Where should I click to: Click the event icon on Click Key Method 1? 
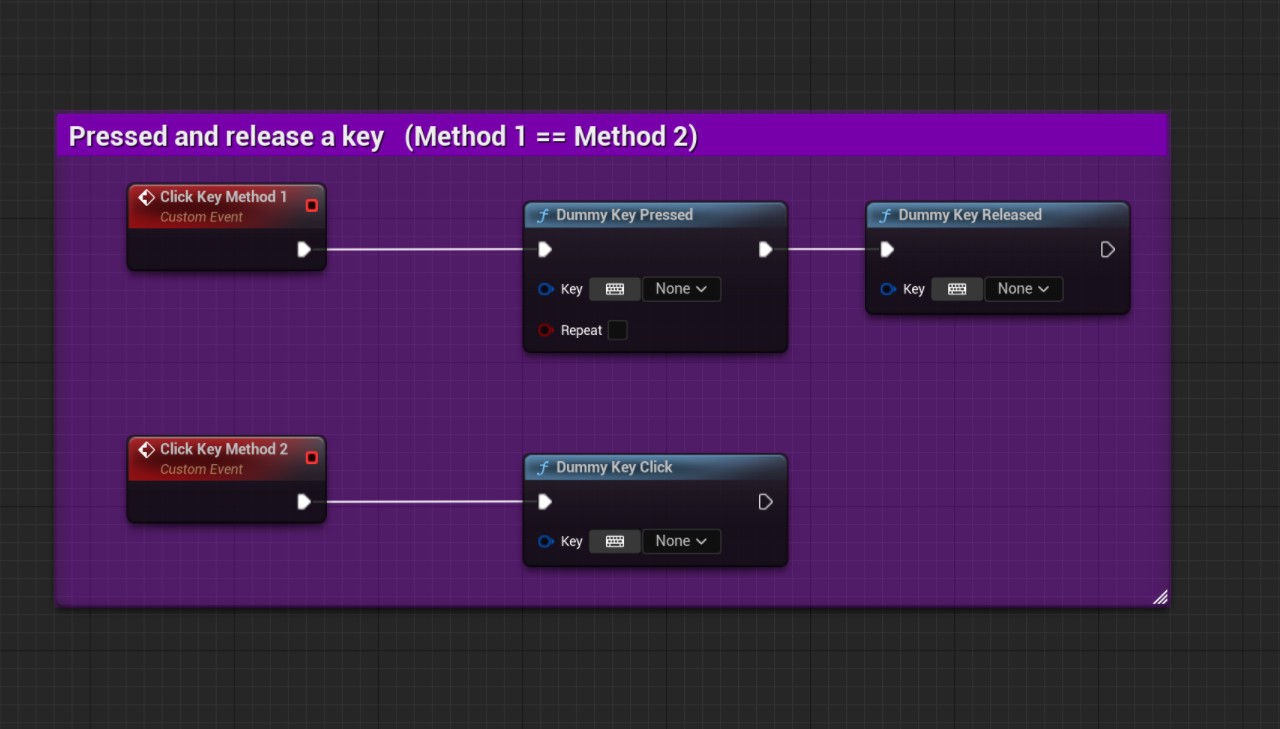tap(146, 197)
